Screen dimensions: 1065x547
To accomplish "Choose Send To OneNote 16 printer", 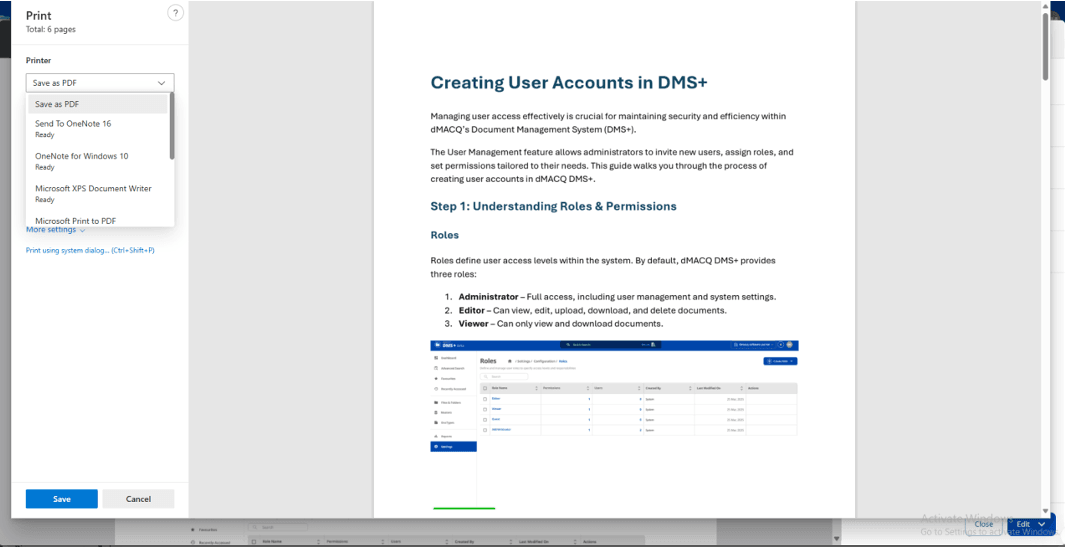I will point(97,129).
